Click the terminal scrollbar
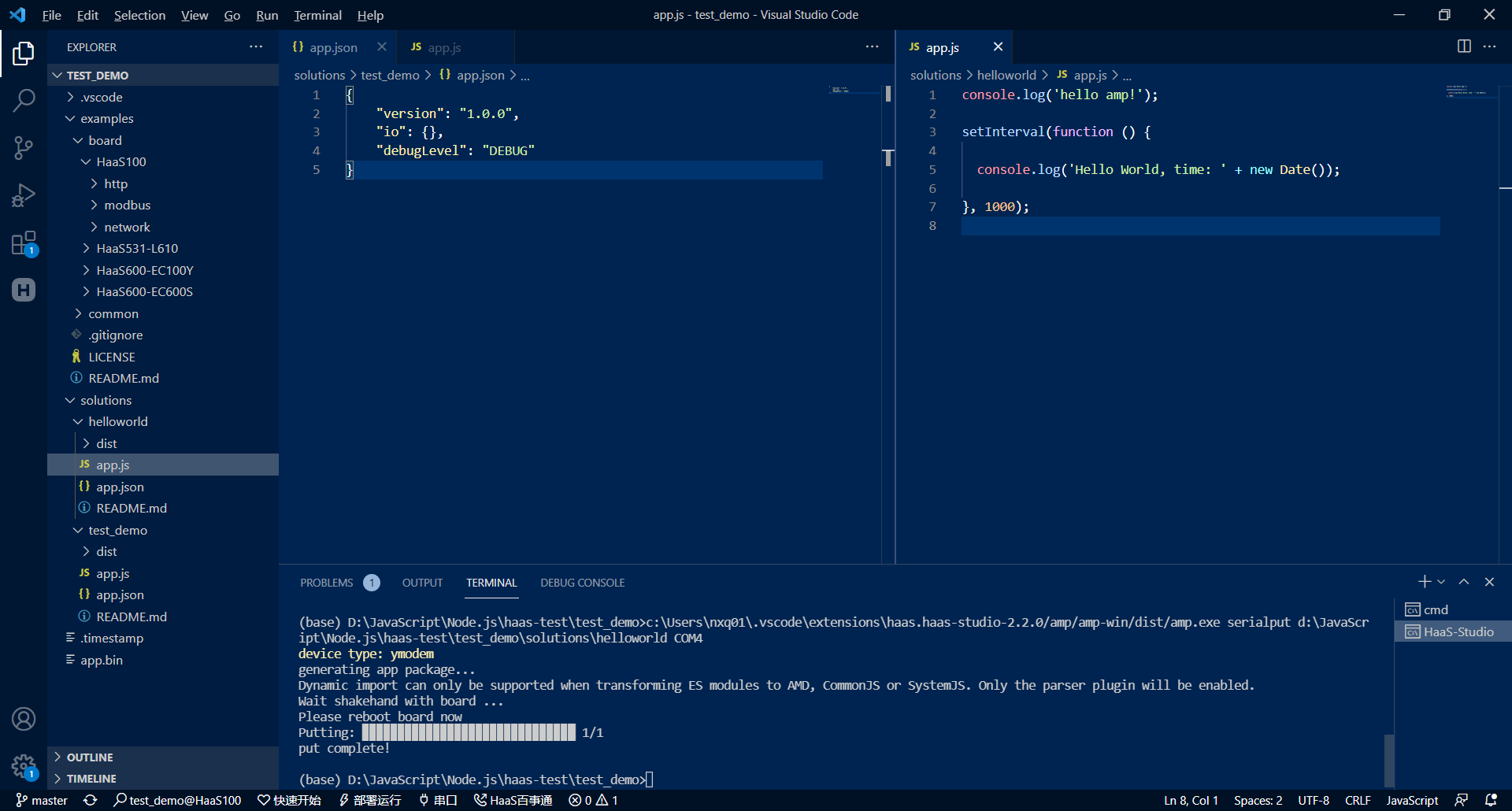 tap(1389, 761)
